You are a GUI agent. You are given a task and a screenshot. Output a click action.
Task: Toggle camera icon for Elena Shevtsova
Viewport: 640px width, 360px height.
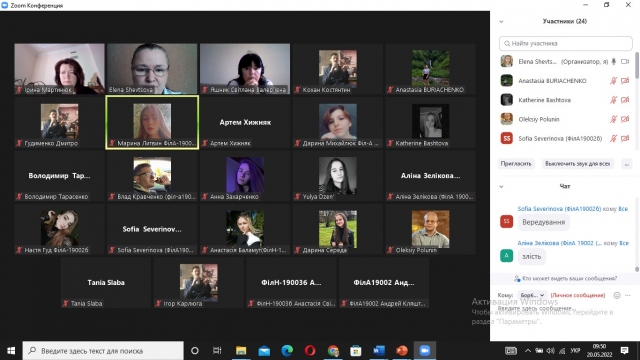coord(625,62)
